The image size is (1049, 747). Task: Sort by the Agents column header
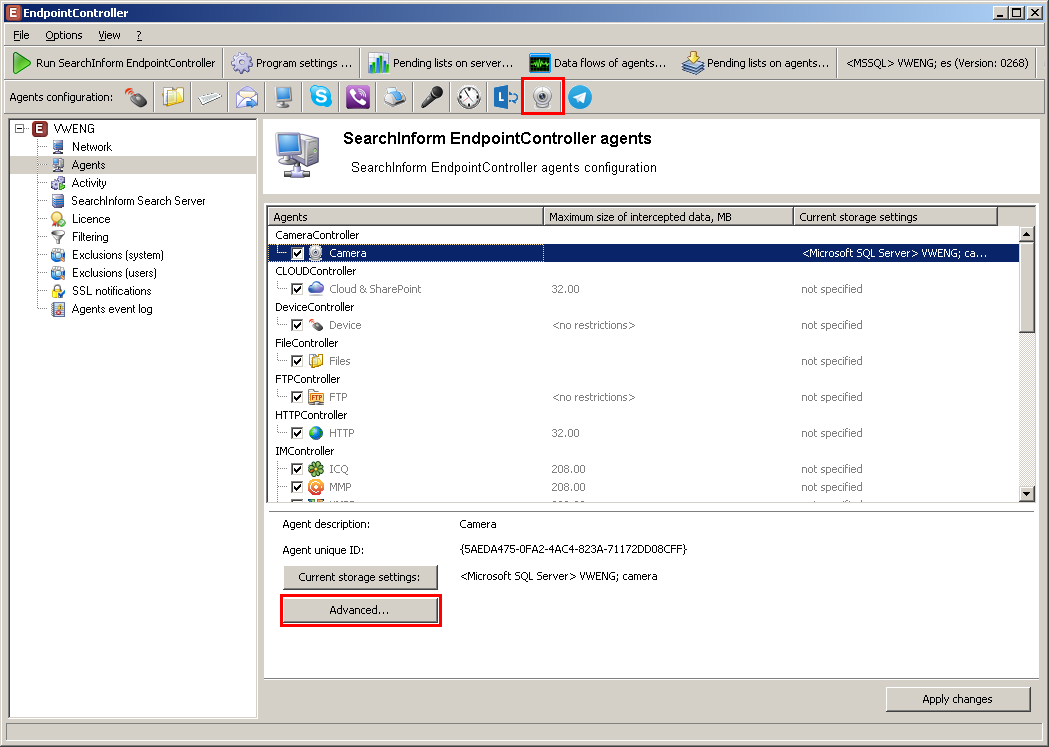click(x=405, y=217)
